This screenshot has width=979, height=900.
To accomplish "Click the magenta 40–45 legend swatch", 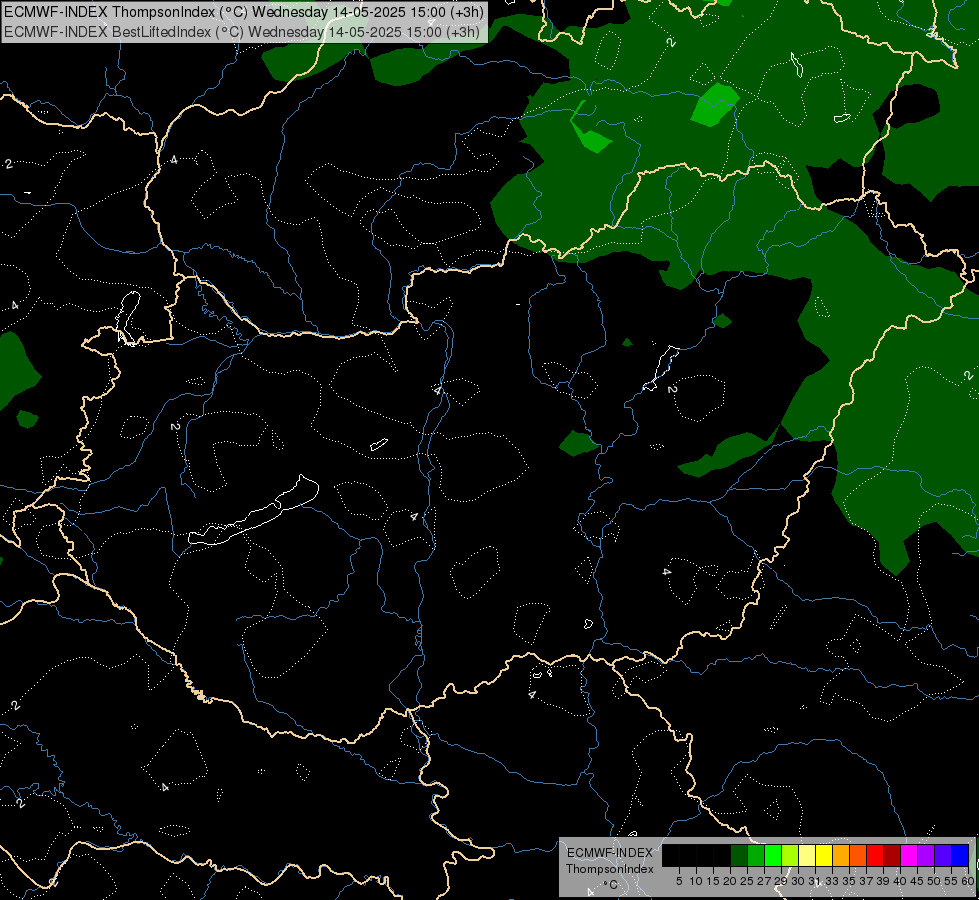I will point(909,855).
